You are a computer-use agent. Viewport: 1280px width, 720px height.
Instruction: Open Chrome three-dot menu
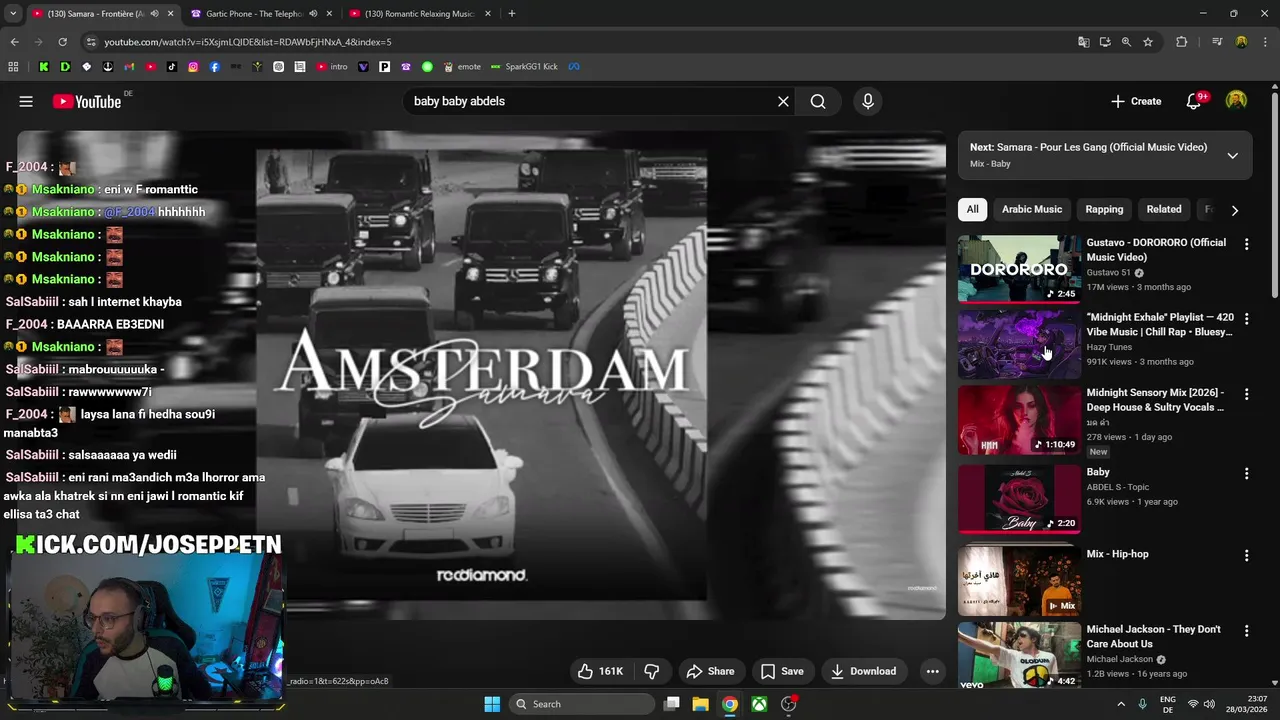(x=1264, y=42)
